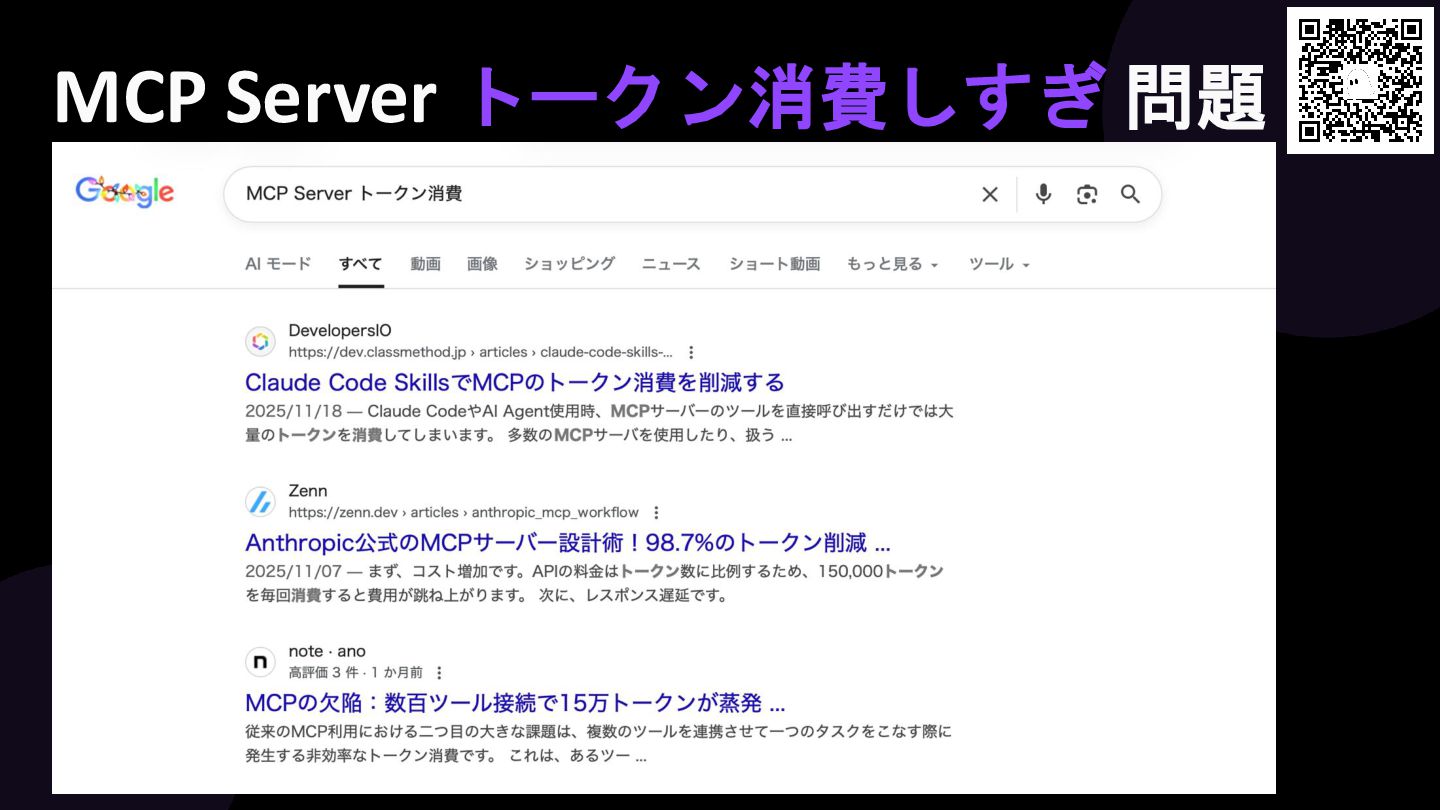The width and height of the screenshot is (1440, 810).
Task: Click the '高評価 3 件 · 1 か月前' text
Action: 356,673
